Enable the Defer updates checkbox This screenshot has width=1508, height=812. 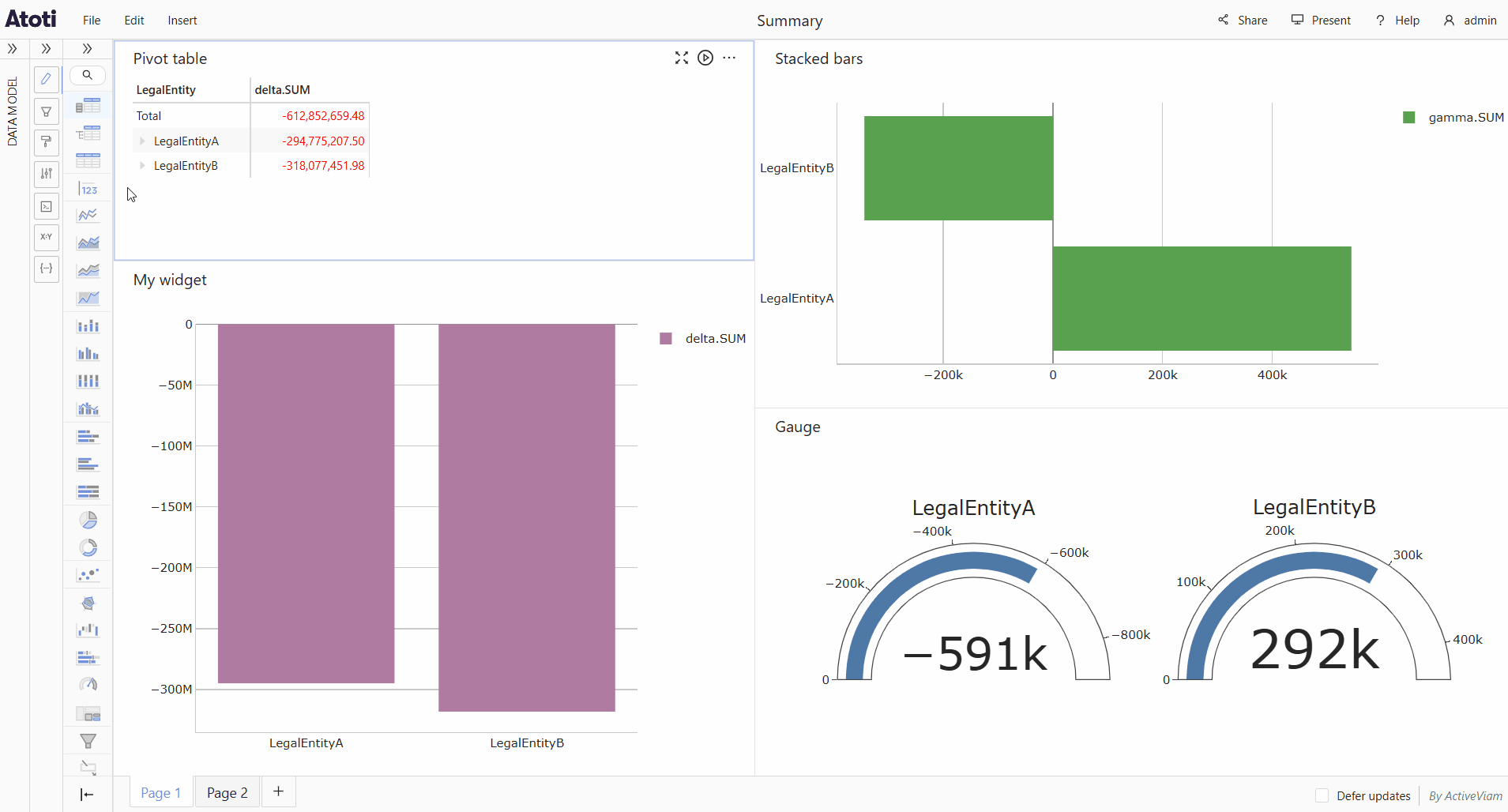click(1322, 795)
